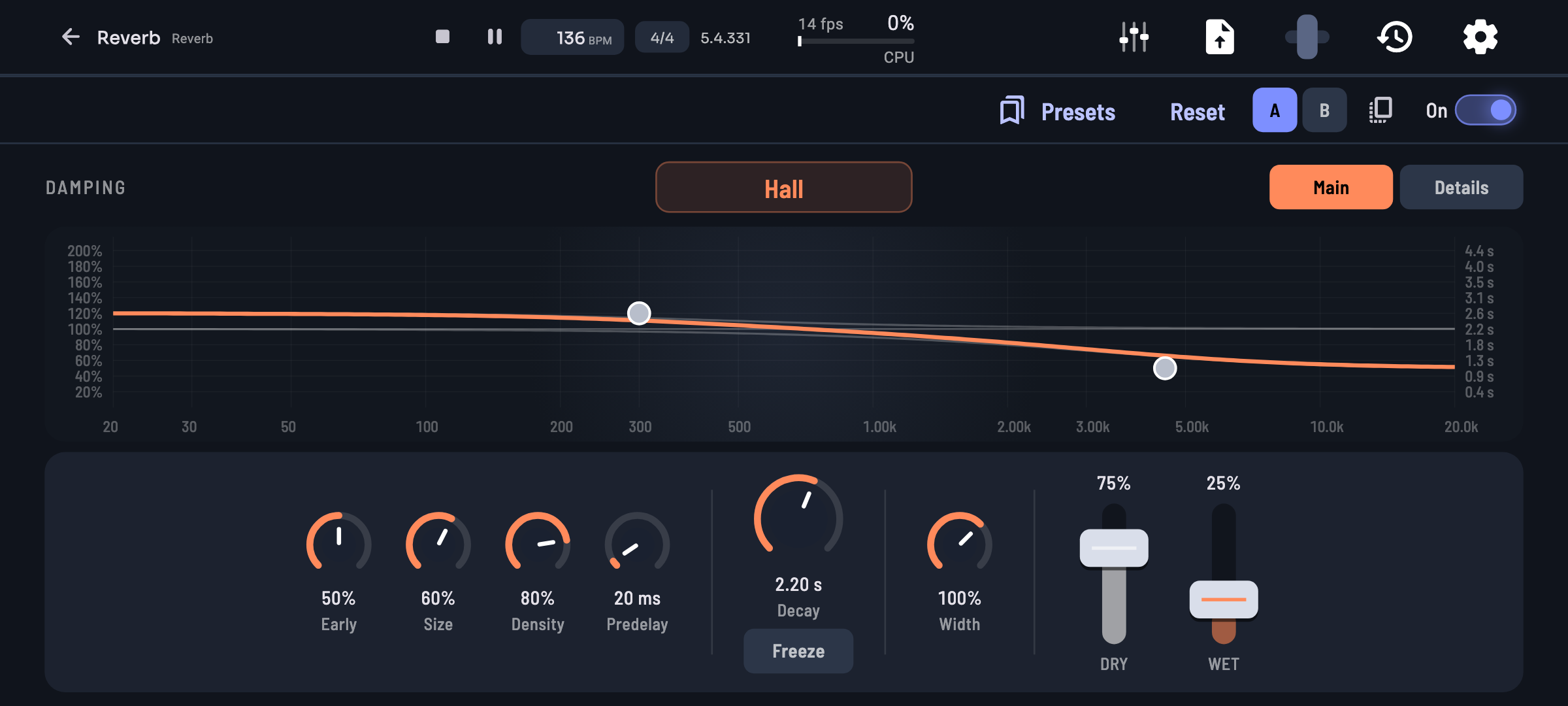Click the CPU usage meter bar
This screenshot has height=706, width=1568.
point(856,41)
